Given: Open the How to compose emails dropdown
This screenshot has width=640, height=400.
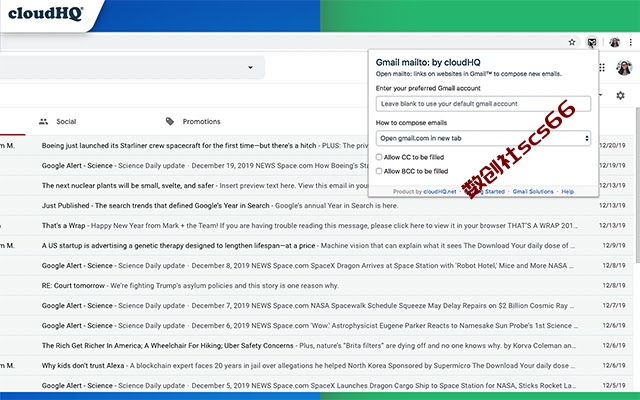Looking at the screenshot, I should click(483, 138).
